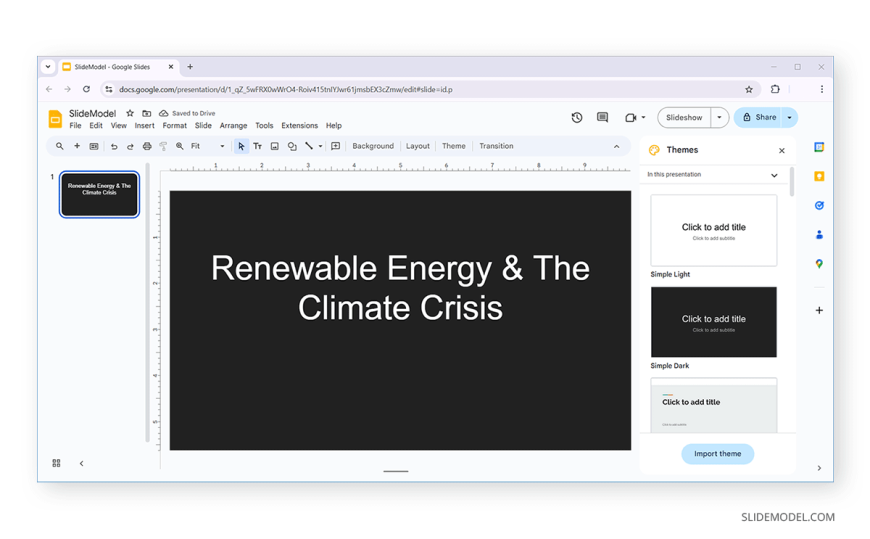The image size is (870, 539).
Task: Bookmark this page with star icon
Action: (748, 89)
